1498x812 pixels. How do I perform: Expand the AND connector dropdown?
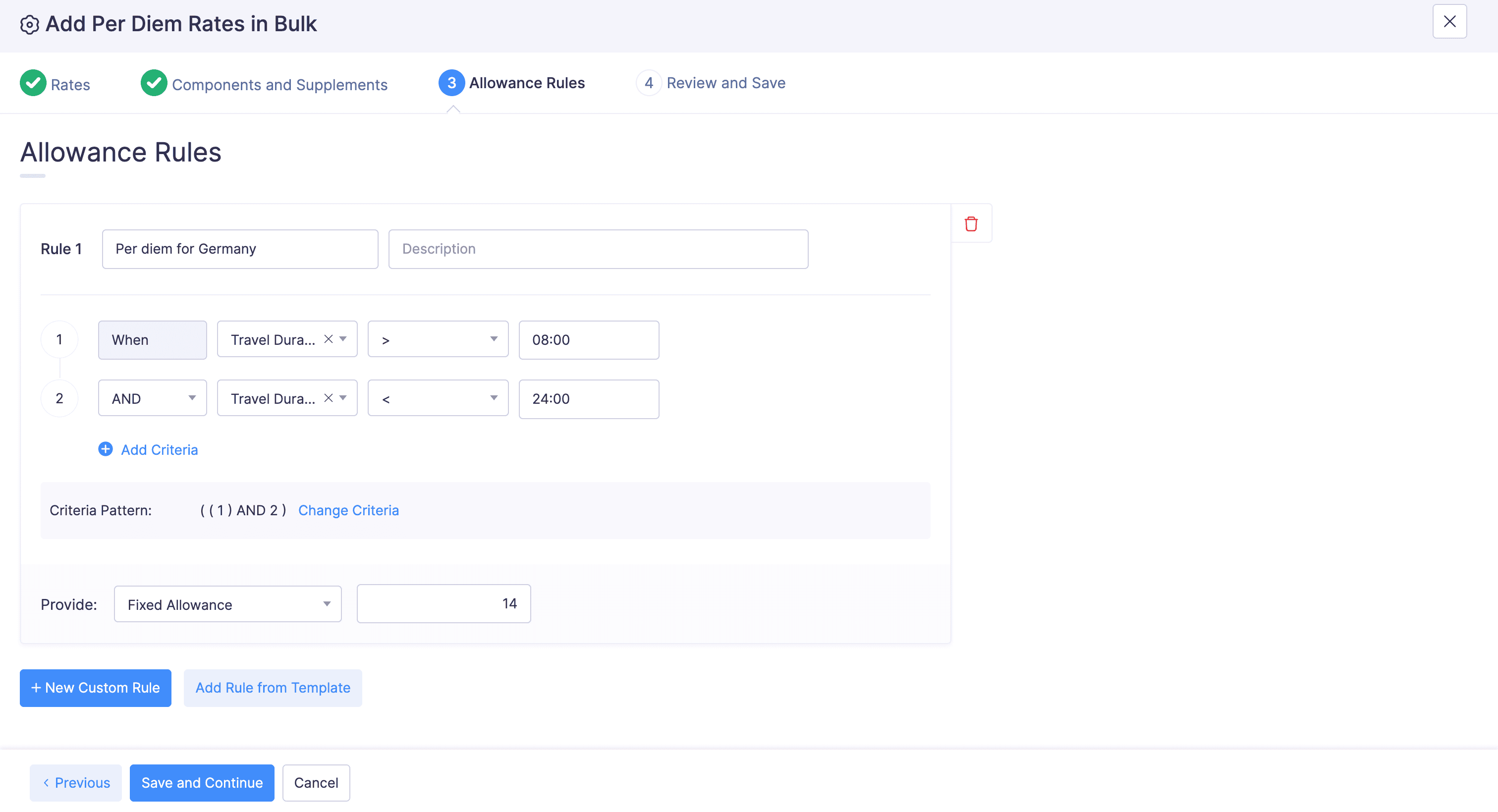(x=152, y=398)
